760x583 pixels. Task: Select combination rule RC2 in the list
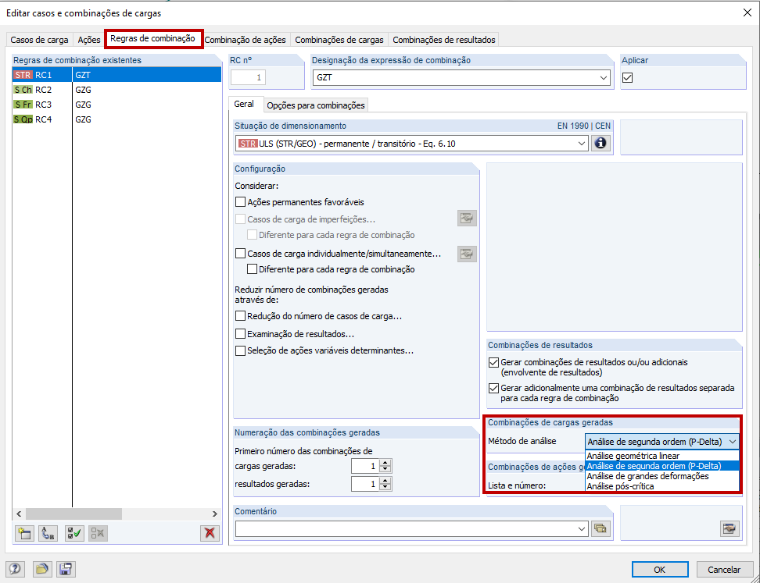[116, 90]
